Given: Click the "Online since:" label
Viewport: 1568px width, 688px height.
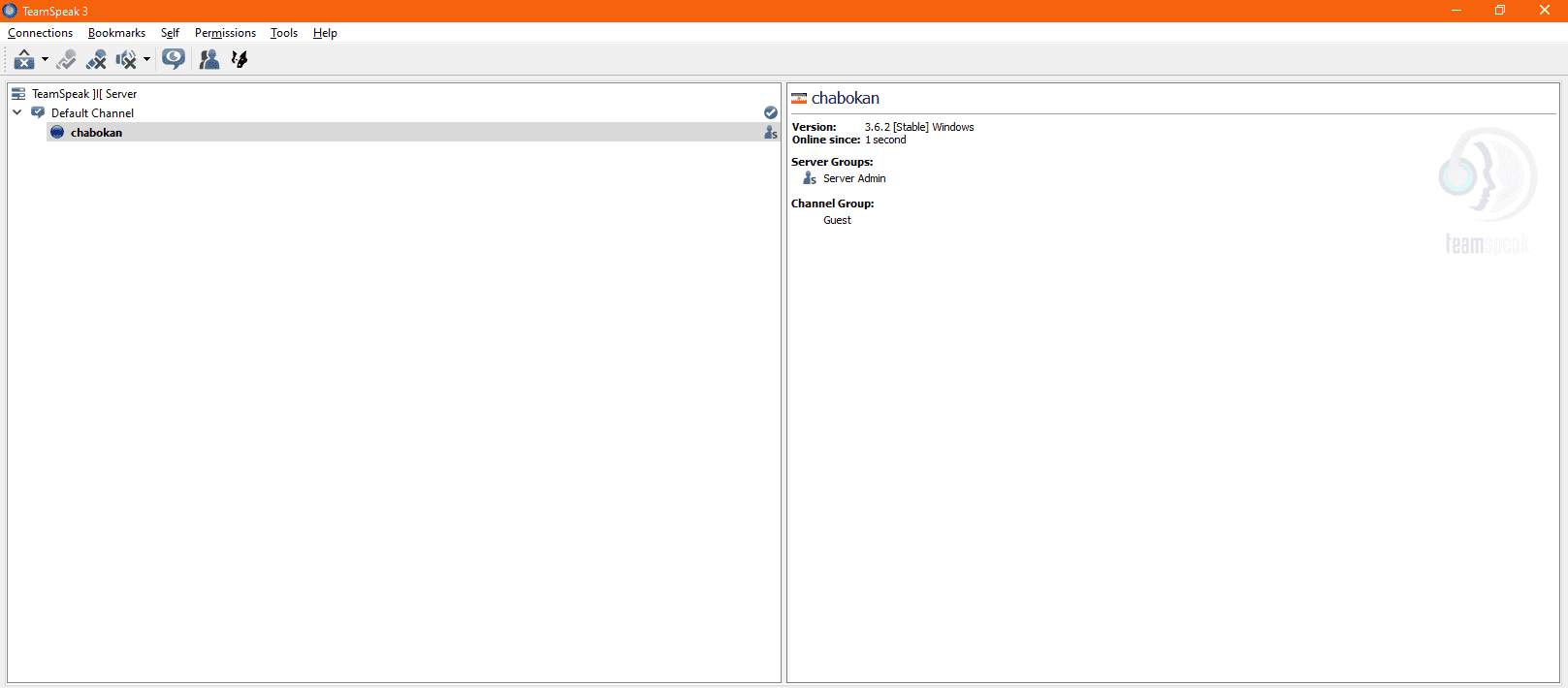Looking at the screenshot, I should pyautogui.click(x=826, y=141).
